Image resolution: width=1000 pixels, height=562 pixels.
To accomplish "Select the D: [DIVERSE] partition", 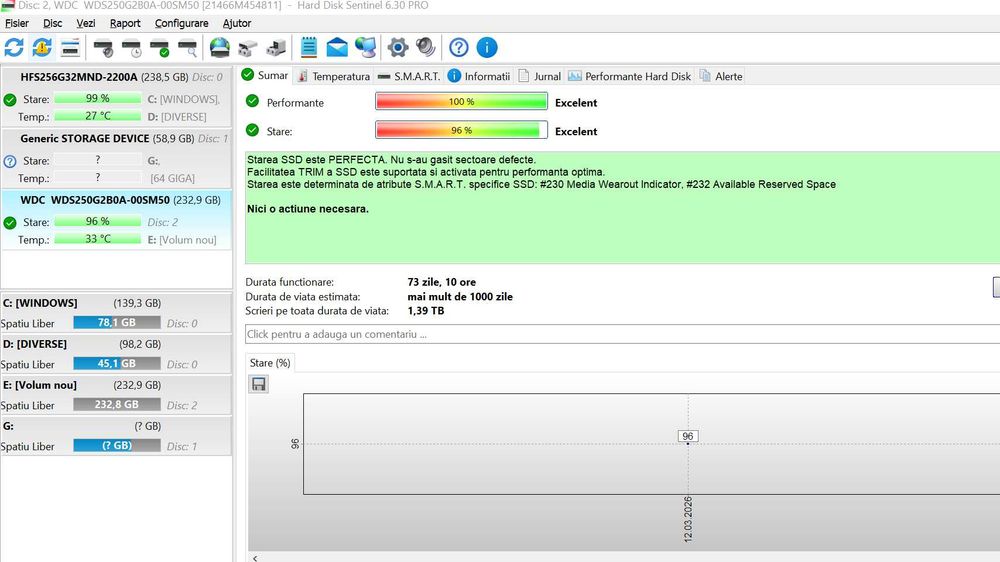I will [116, 353].
